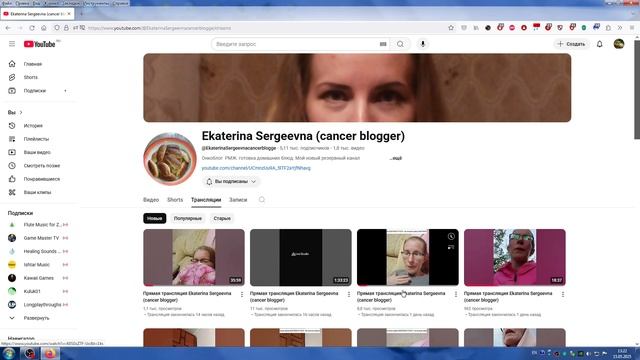The width and height of the screenshot is (640, 360).
Task: Add third video to Watch Later
Action: pyautogui.click(x=451, y=236)
